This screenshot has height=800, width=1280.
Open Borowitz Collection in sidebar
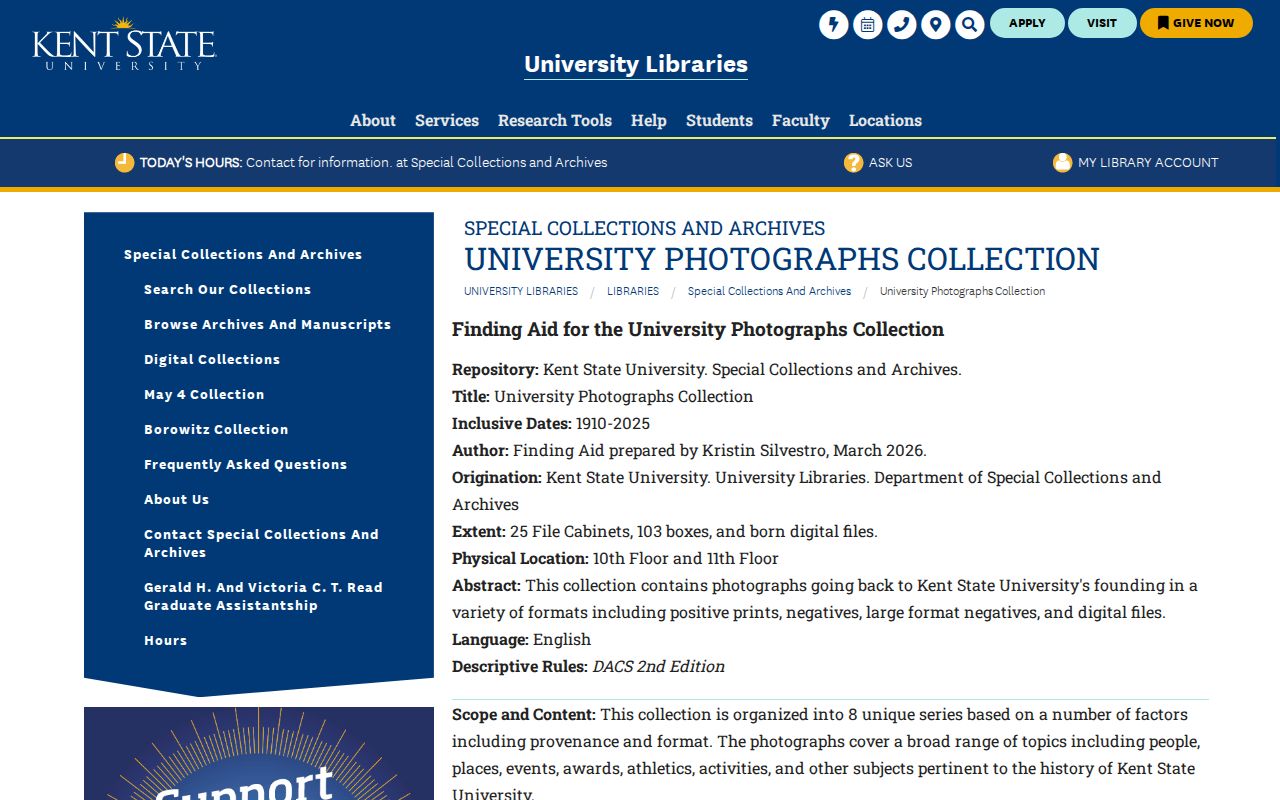(216, 429)
